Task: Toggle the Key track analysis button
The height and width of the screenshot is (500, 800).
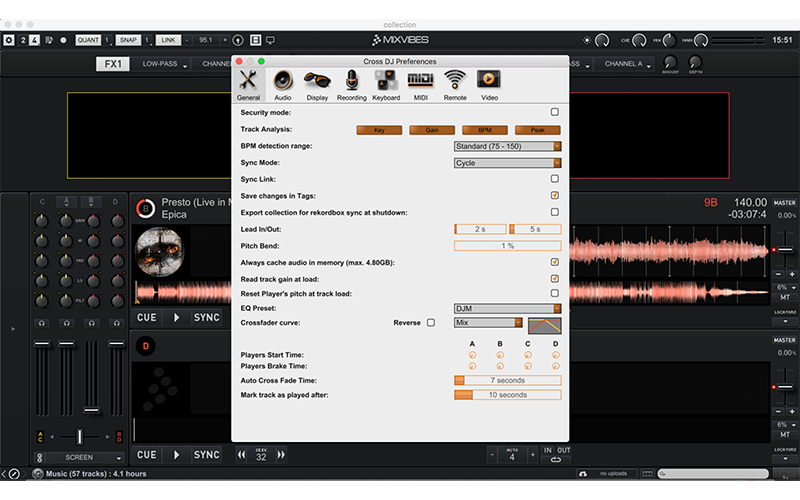Action: pyautogui.click(x=379, y=130)
